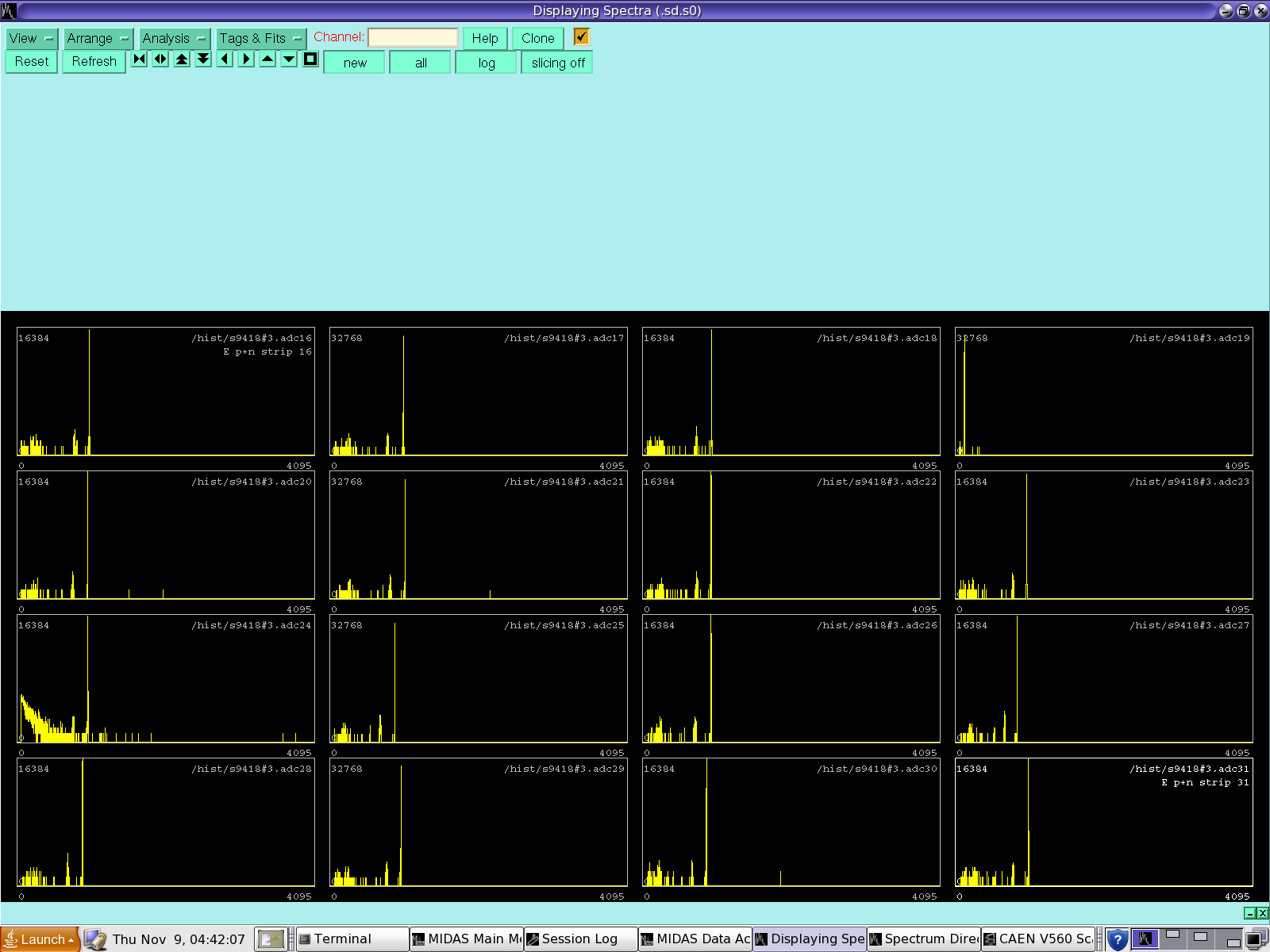Click the double up arrow icon
1270x952 pixels.
[x=183, y=59]
